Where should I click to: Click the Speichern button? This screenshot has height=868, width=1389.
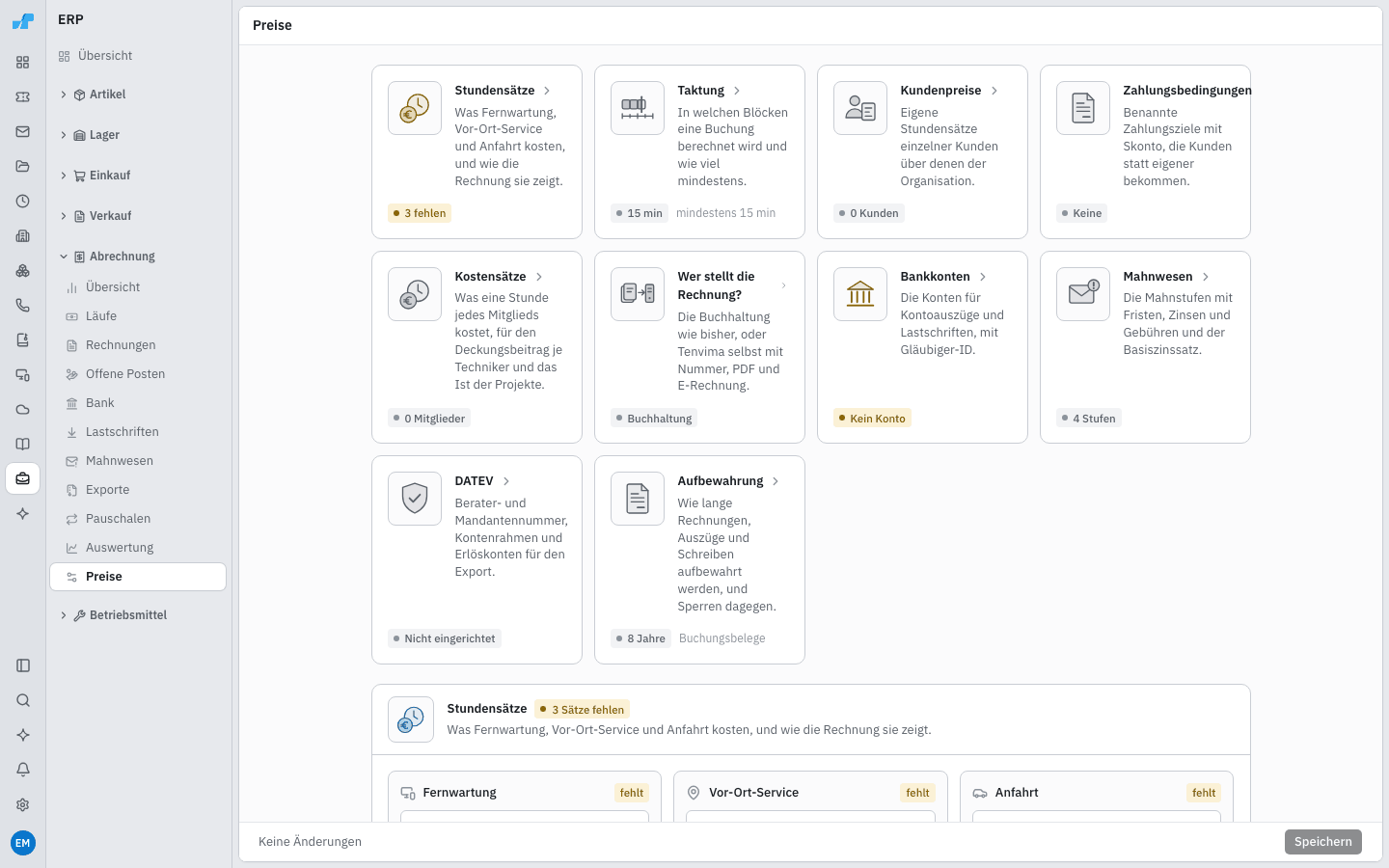tap(1322, 842)
